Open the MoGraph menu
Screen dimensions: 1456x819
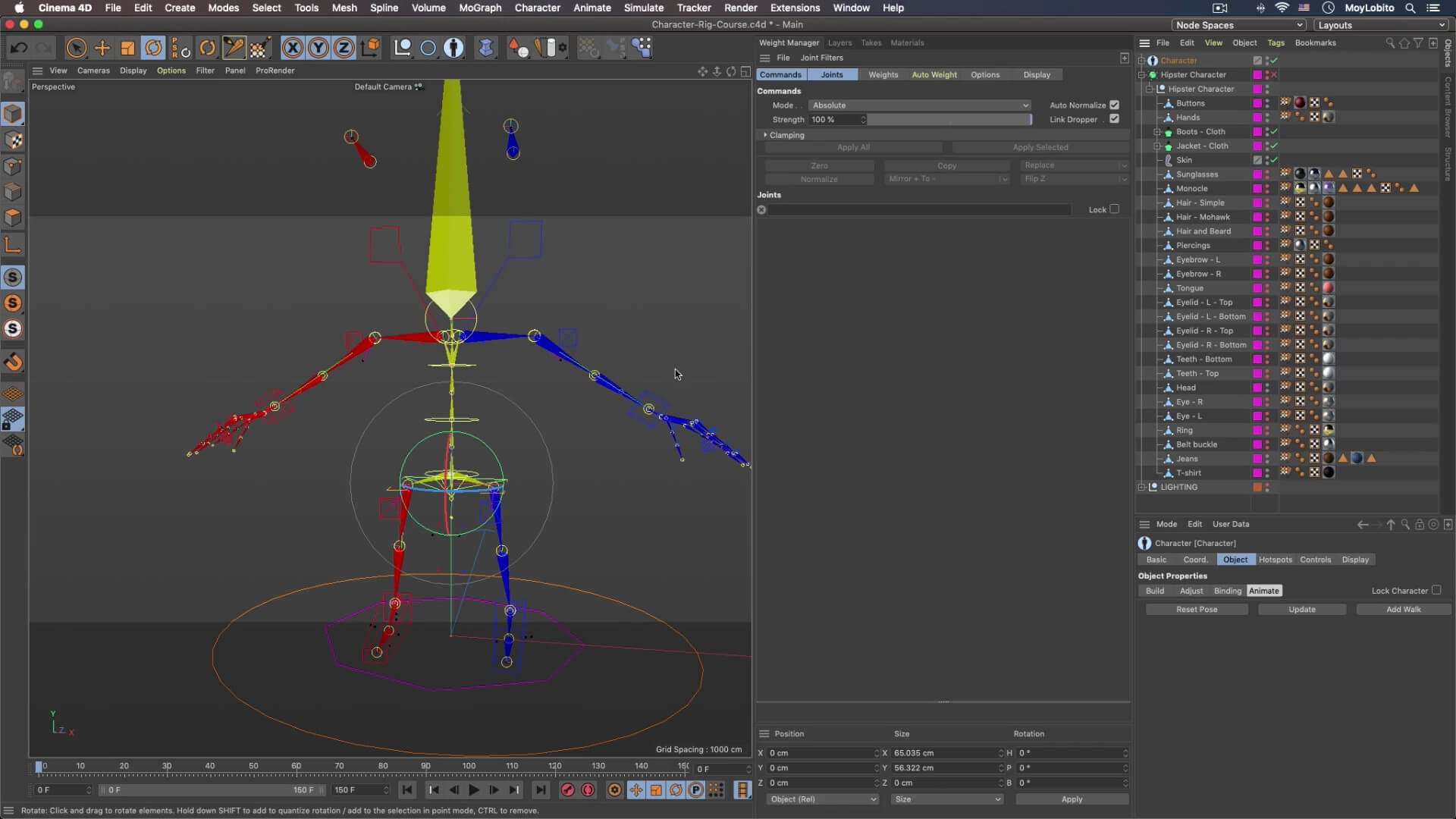[x=479, y=8]
